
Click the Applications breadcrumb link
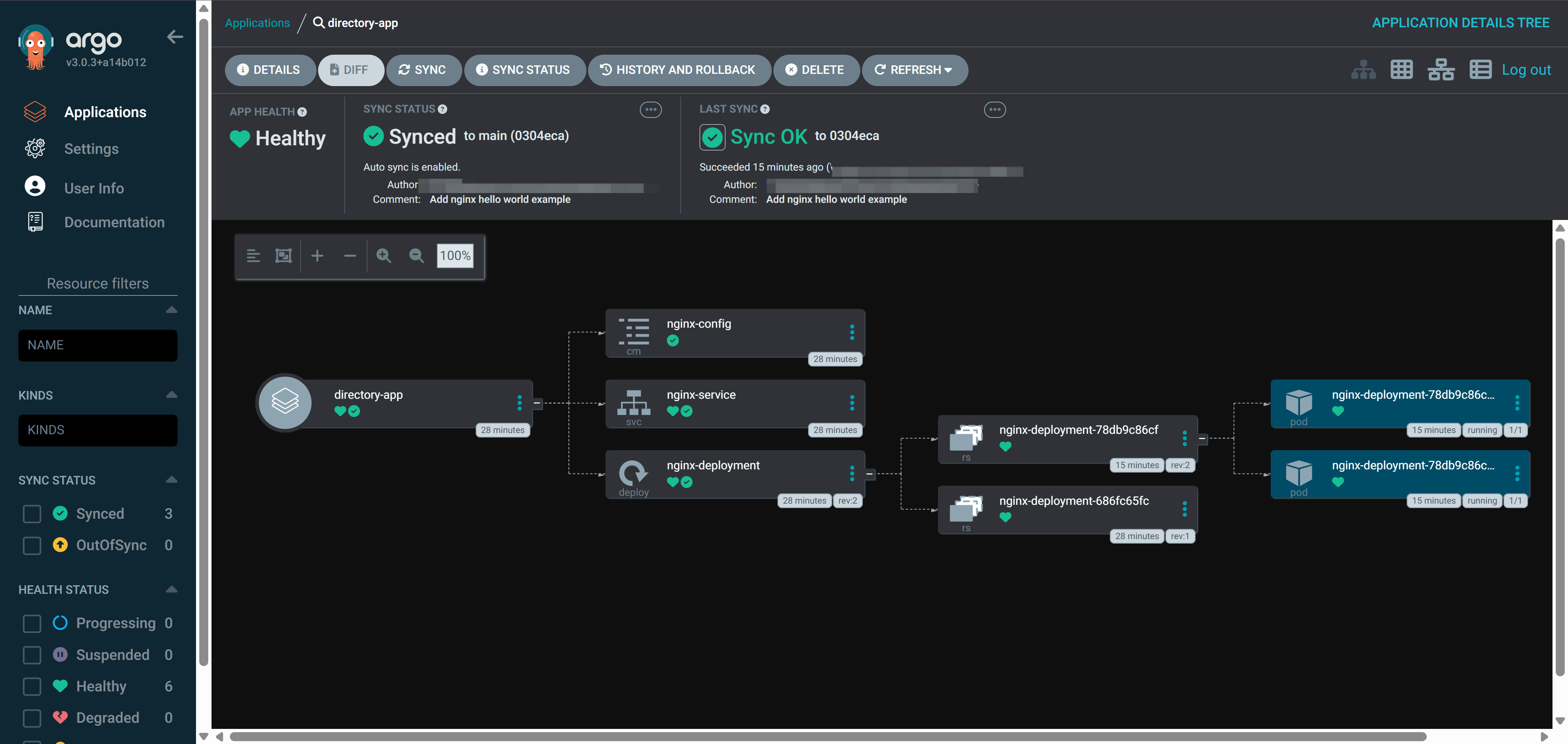258,23
